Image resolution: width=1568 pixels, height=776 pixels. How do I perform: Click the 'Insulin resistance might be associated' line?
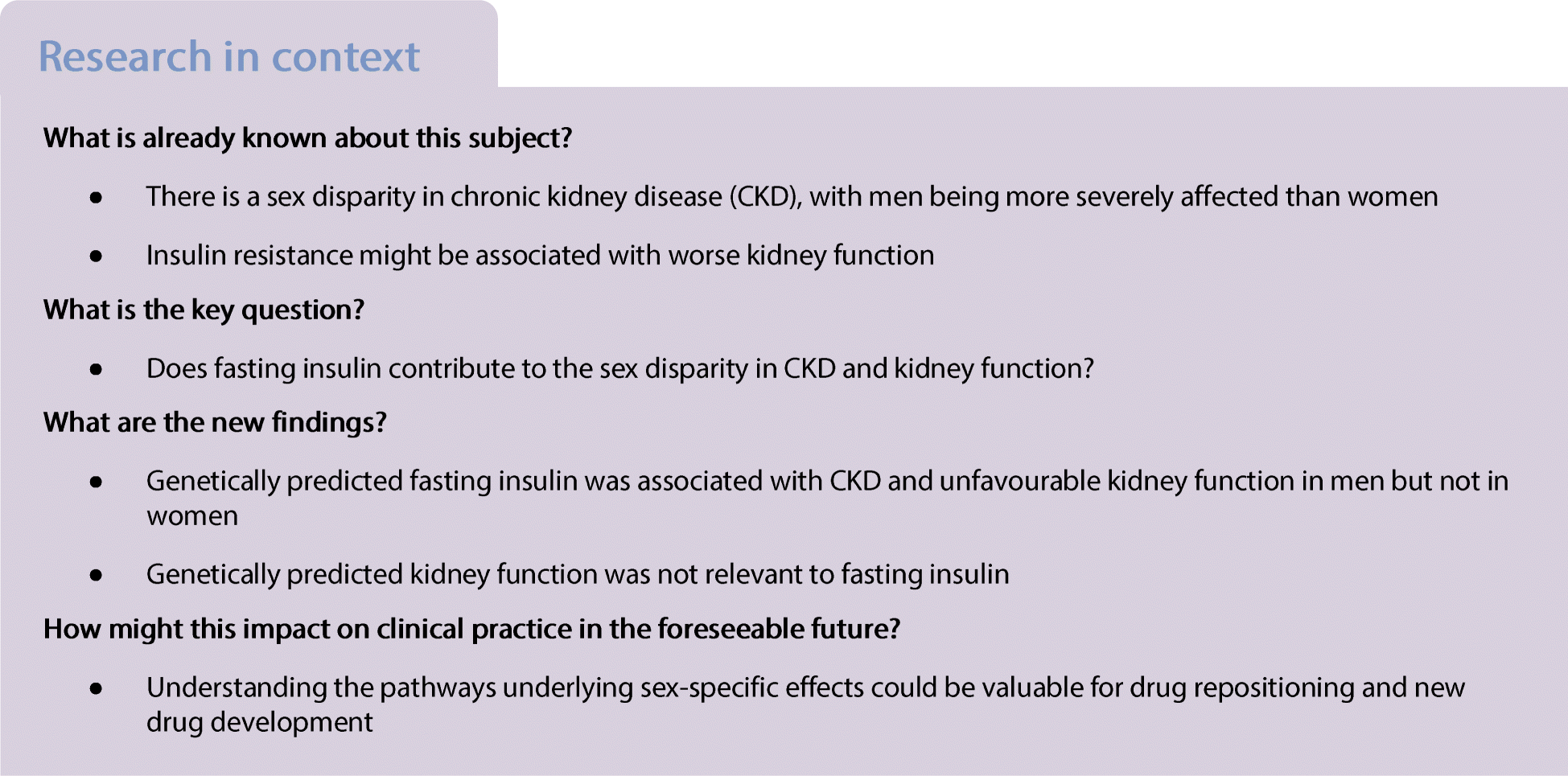[x=540, y=256]
